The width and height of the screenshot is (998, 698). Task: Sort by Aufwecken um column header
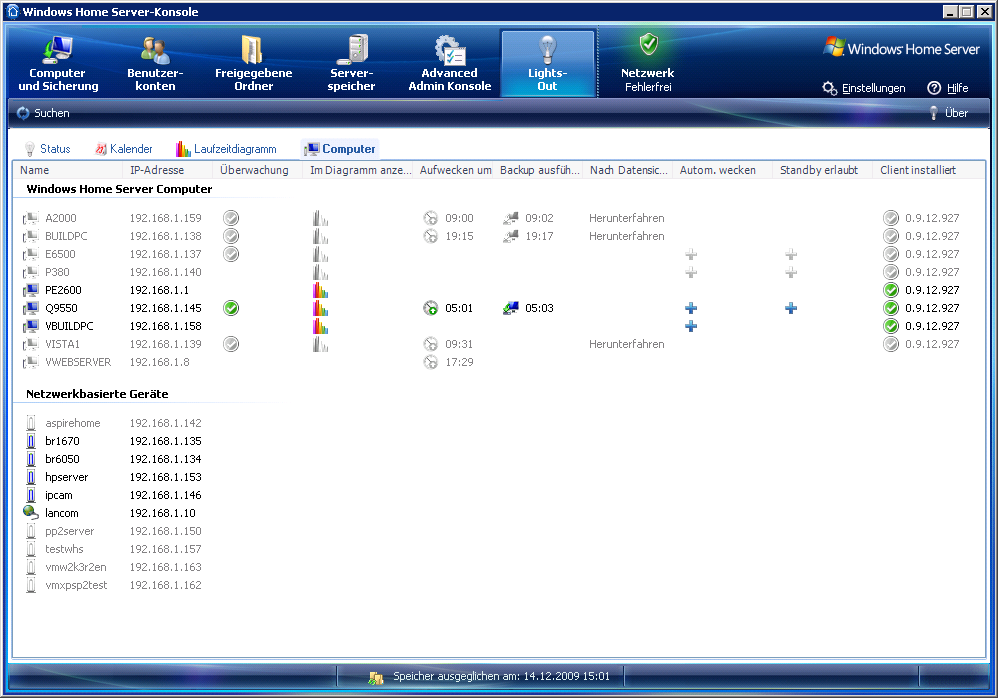point(454,170)
